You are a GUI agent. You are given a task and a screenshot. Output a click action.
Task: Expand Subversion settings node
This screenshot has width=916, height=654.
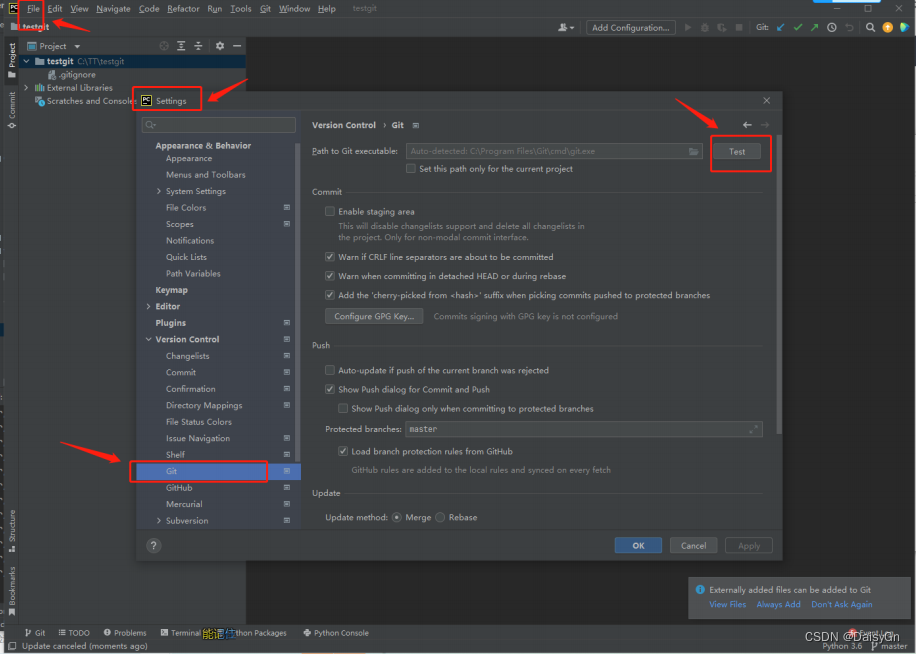tap(159, 521)
